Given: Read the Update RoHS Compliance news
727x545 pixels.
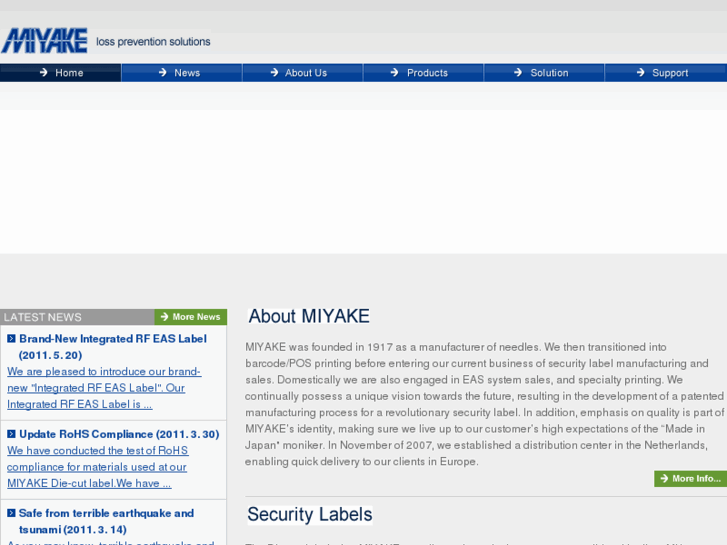Looking at the screenshot, I should [118, 434].
